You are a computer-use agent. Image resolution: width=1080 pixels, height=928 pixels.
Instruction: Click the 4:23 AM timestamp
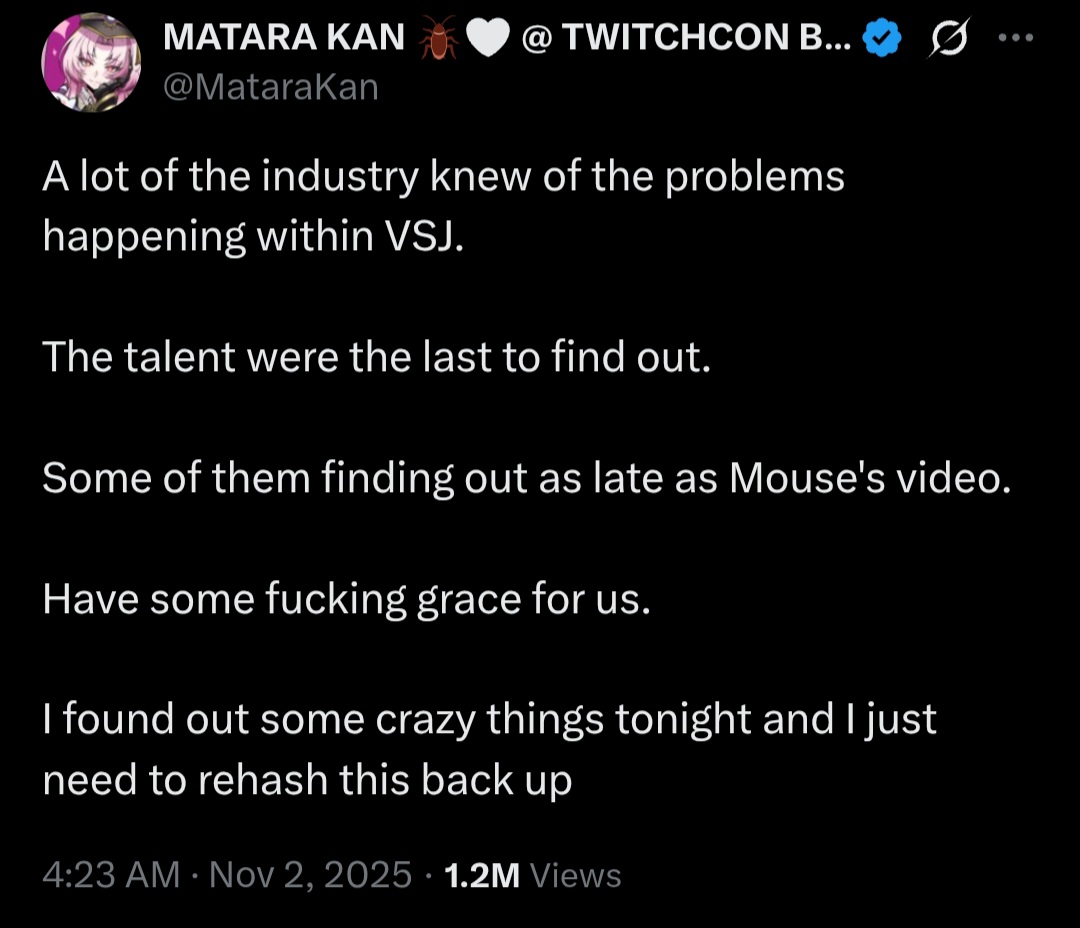pyautogui.click(x=111, y=875)
